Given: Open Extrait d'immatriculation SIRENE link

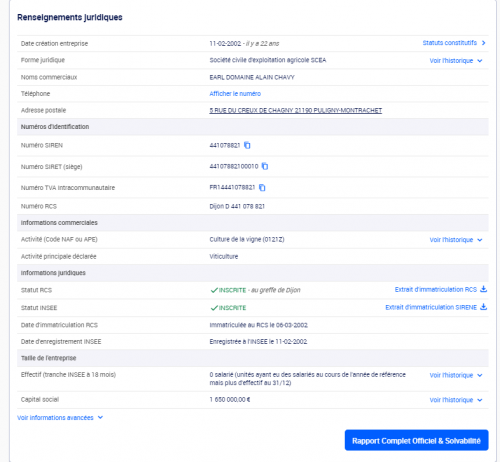Looking at the screenshot, I should (x=431, y=307).
